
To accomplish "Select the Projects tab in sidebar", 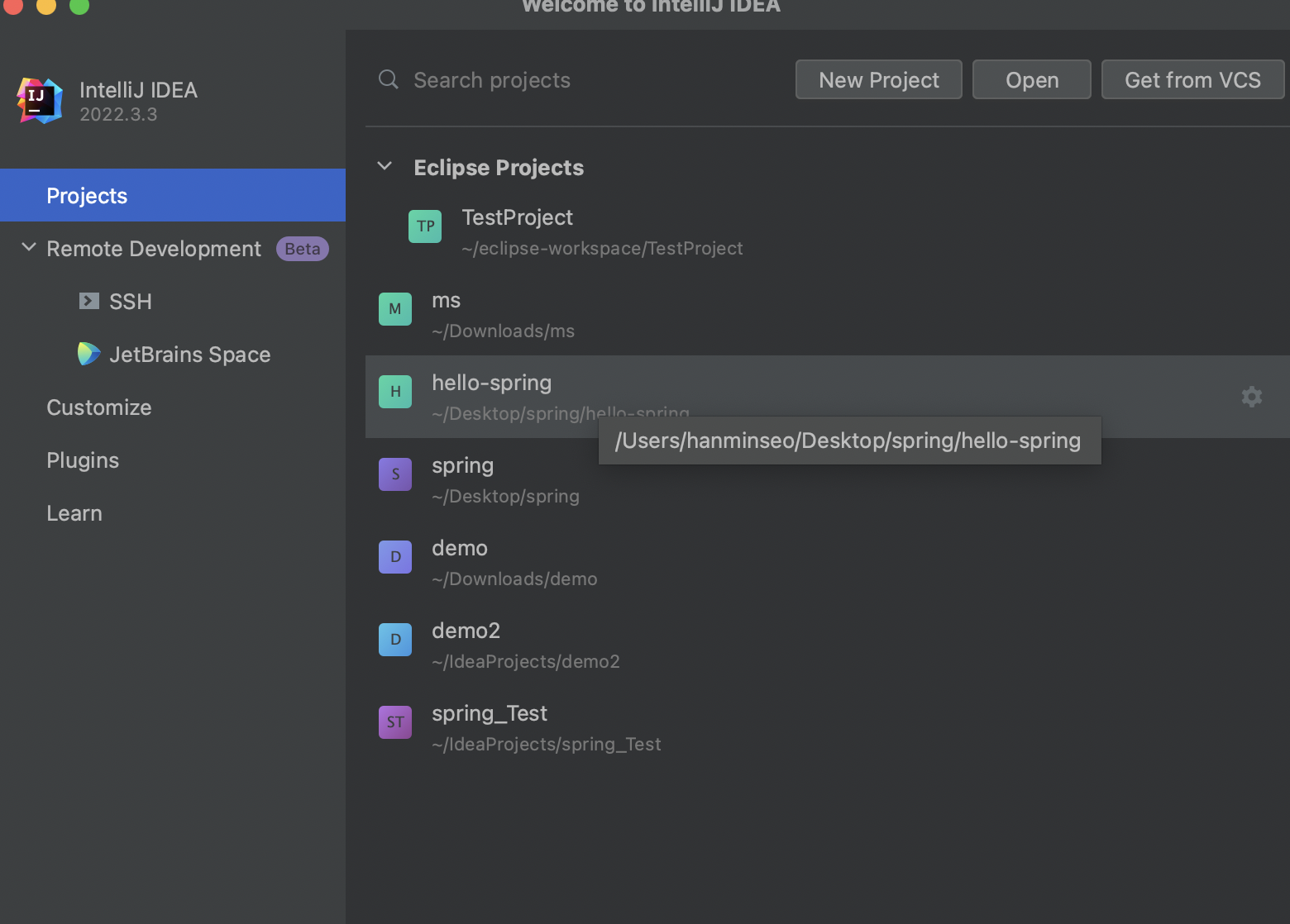I will pyautogui.click(x=173, y=195).
